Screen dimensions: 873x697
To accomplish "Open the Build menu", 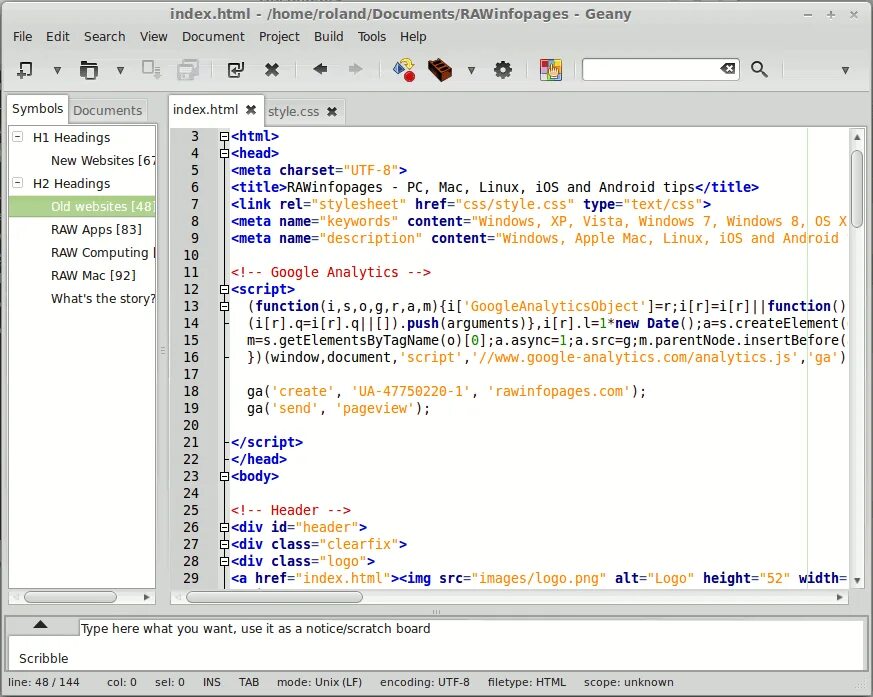I will tap(328, 37).
